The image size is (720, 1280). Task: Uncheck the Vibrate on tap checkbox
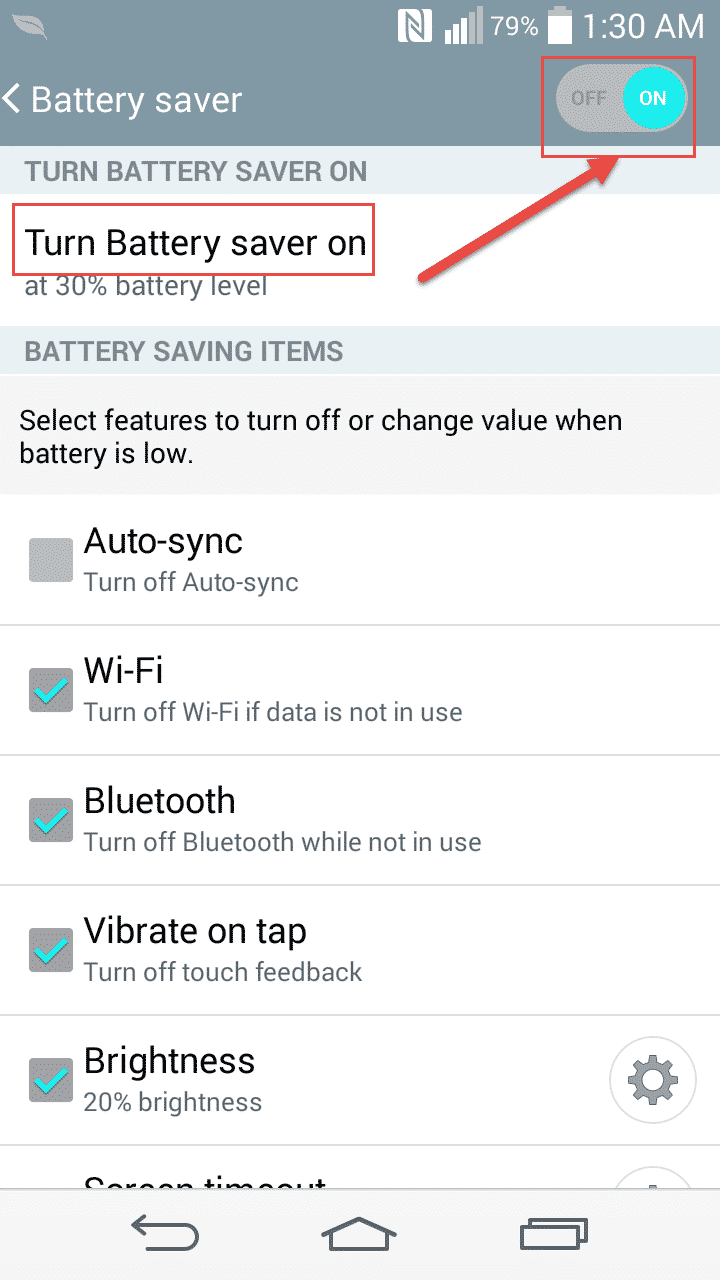[51, 950]
